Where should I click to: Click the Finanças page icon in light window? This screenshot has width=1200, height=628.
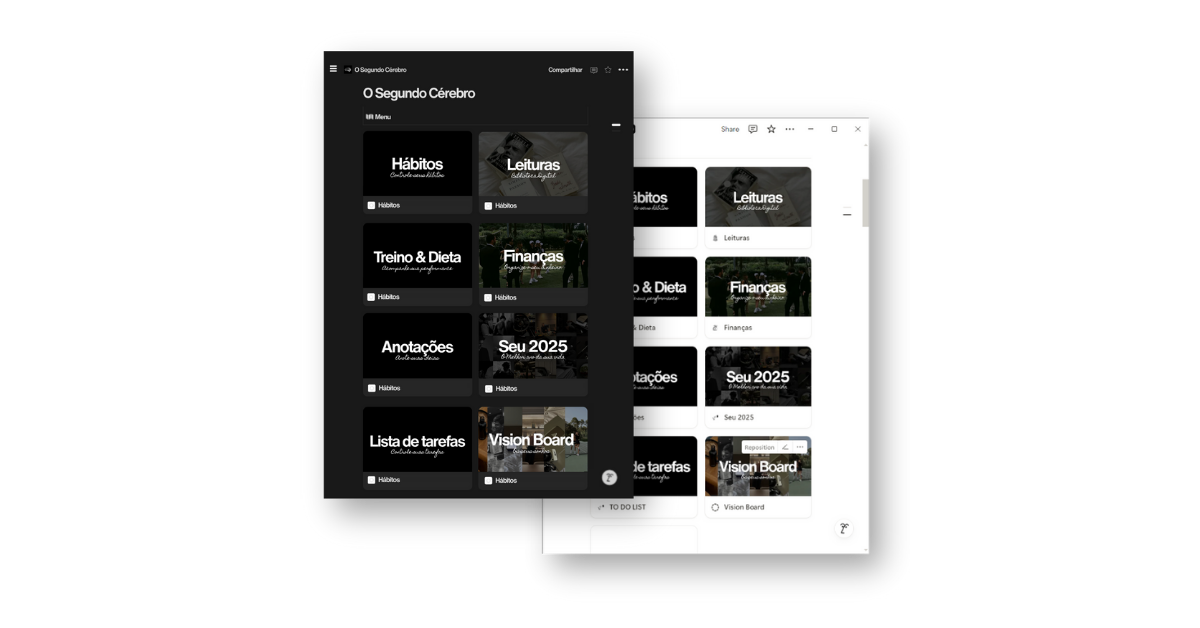[715, 328]
